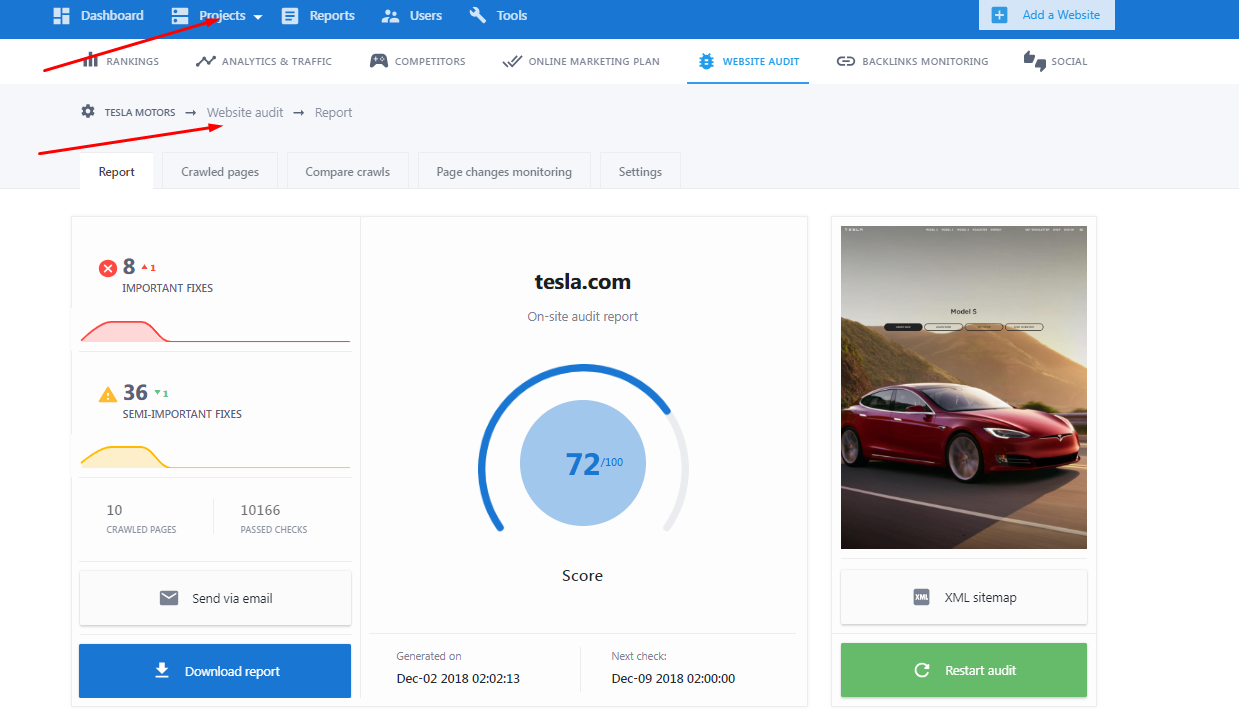
Task: Click the tesla.com domain heading
Action: [583, 282]
